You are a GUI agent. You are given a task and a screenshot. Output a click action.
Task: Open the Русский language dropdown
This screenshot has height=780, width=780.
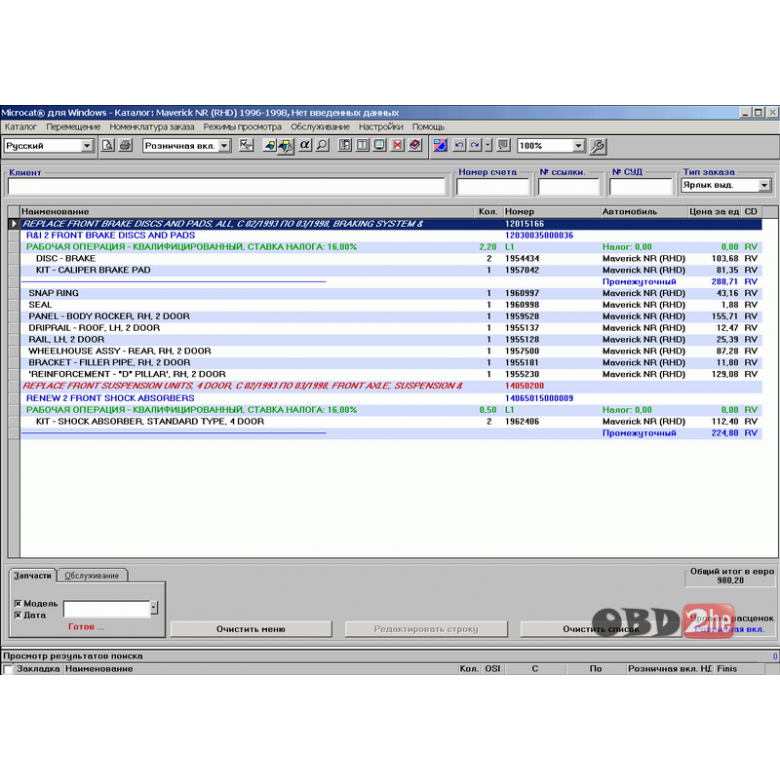click(x=87, y=146)
